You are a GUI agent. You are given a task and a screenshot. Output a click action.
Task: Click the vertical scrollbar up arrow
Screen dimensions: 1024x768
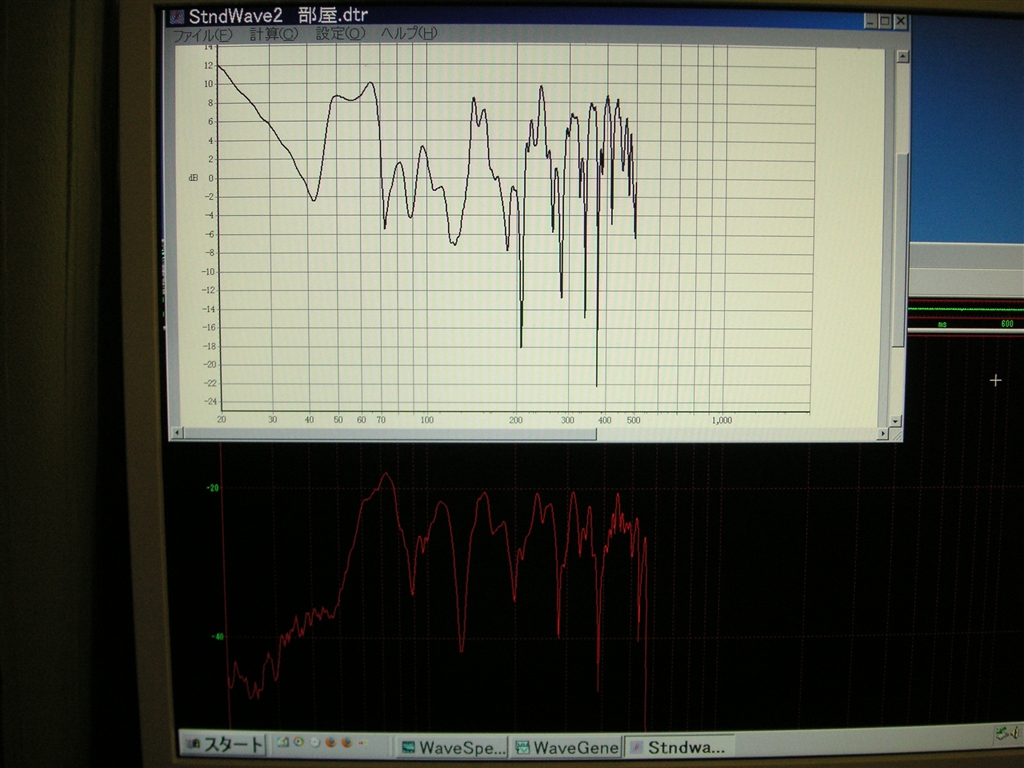(903, 57)
